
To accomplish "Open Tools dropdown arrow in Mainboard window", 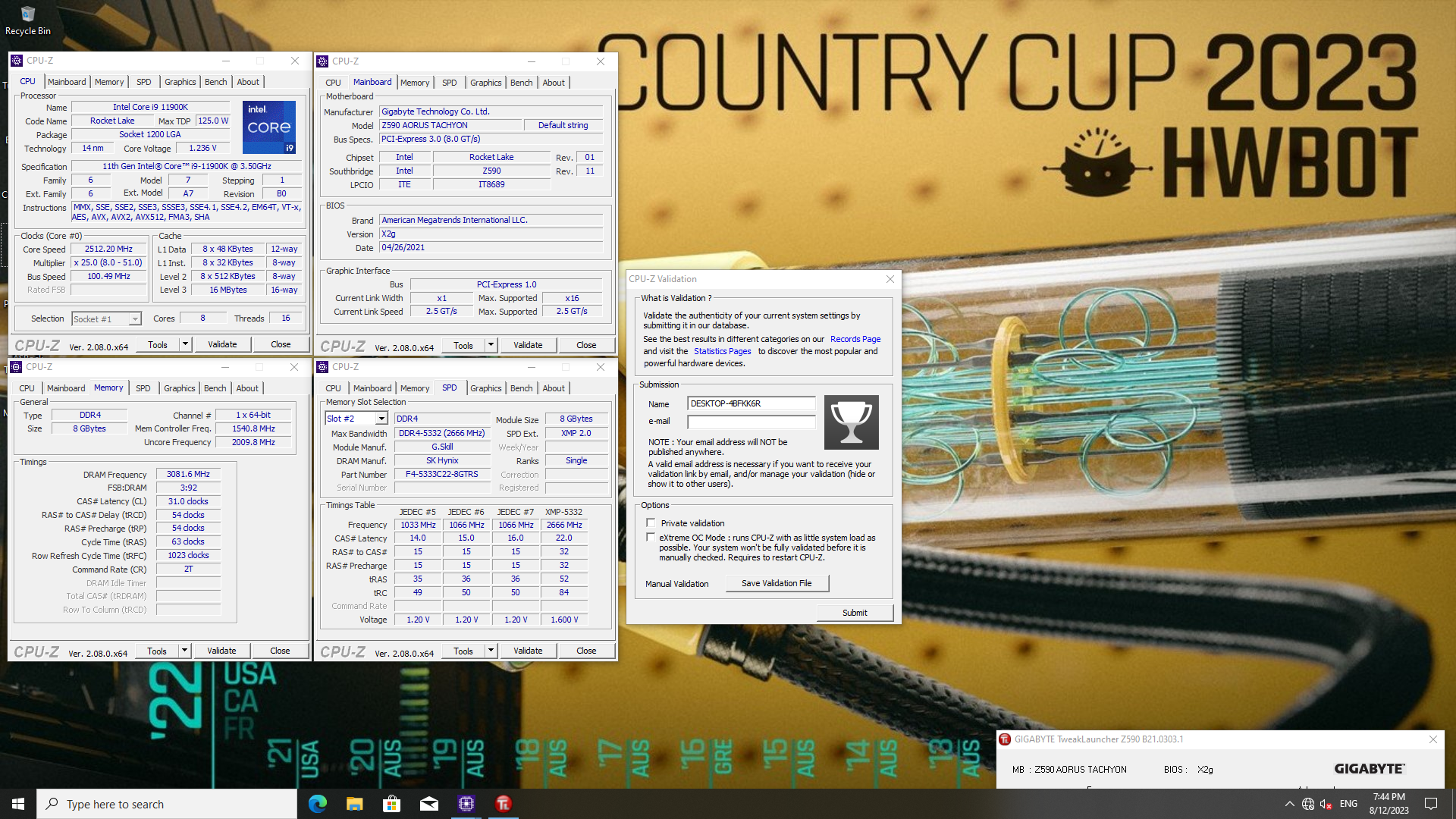I will coord(491,345).
